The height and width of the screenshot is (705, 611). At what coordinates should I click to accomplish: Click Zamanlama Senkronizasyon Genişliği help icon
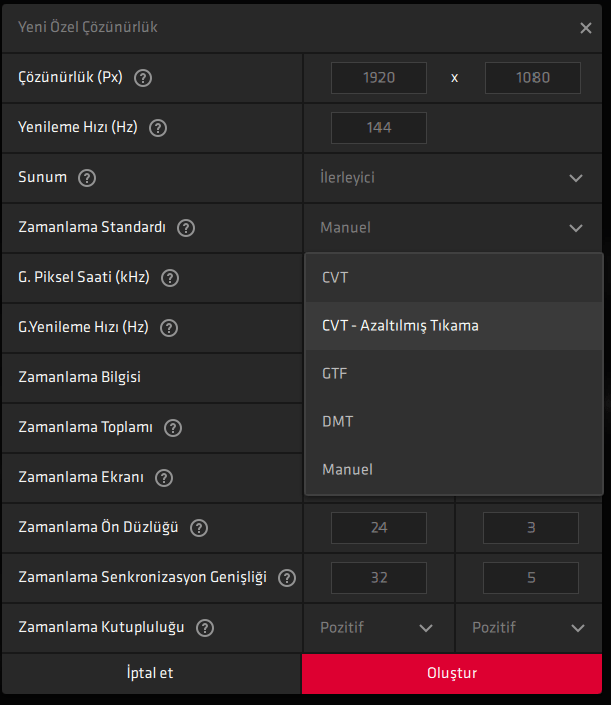point(287,578)
